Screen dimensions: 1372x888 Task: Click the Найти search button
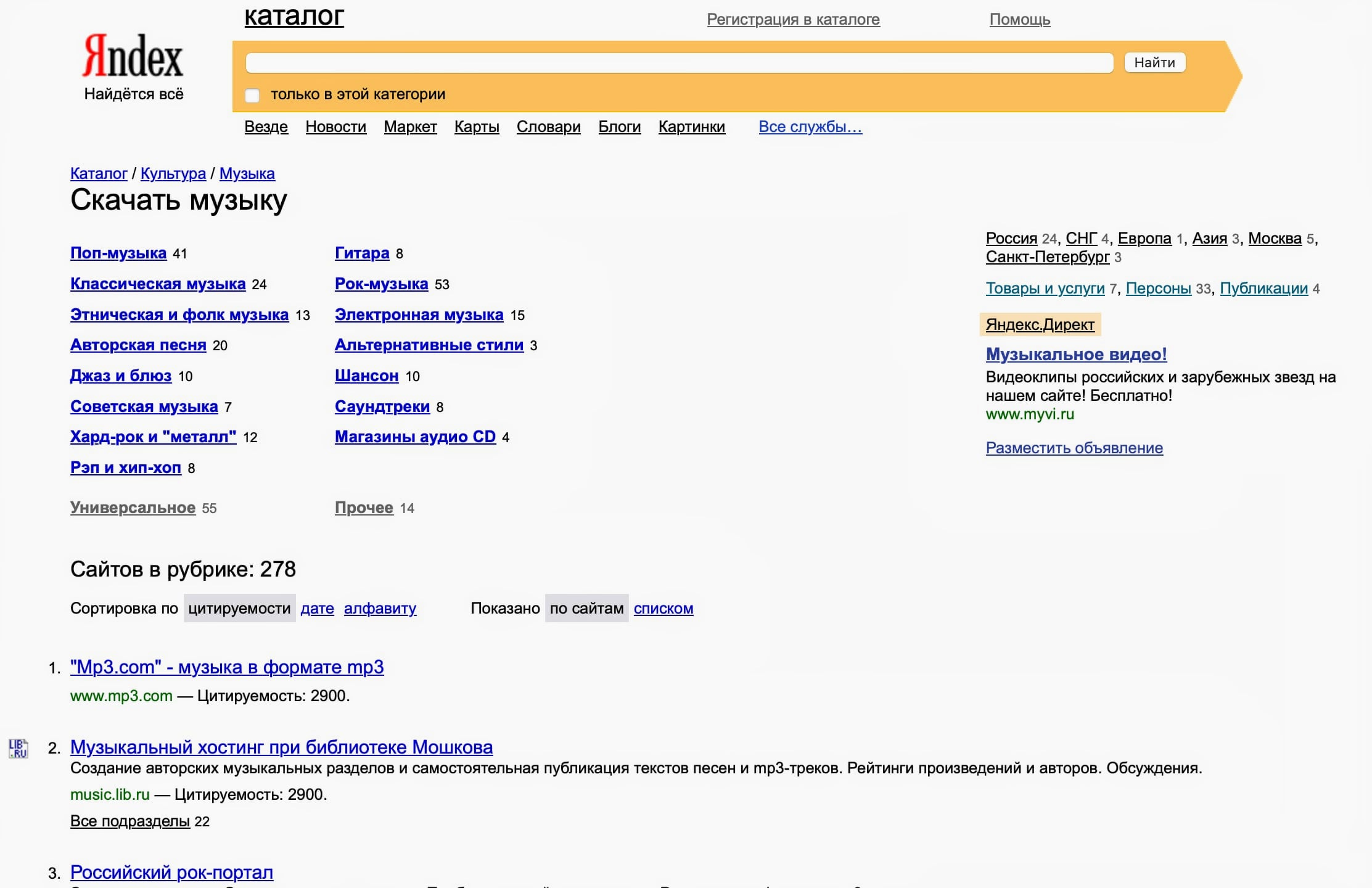tap(1154, 62)
